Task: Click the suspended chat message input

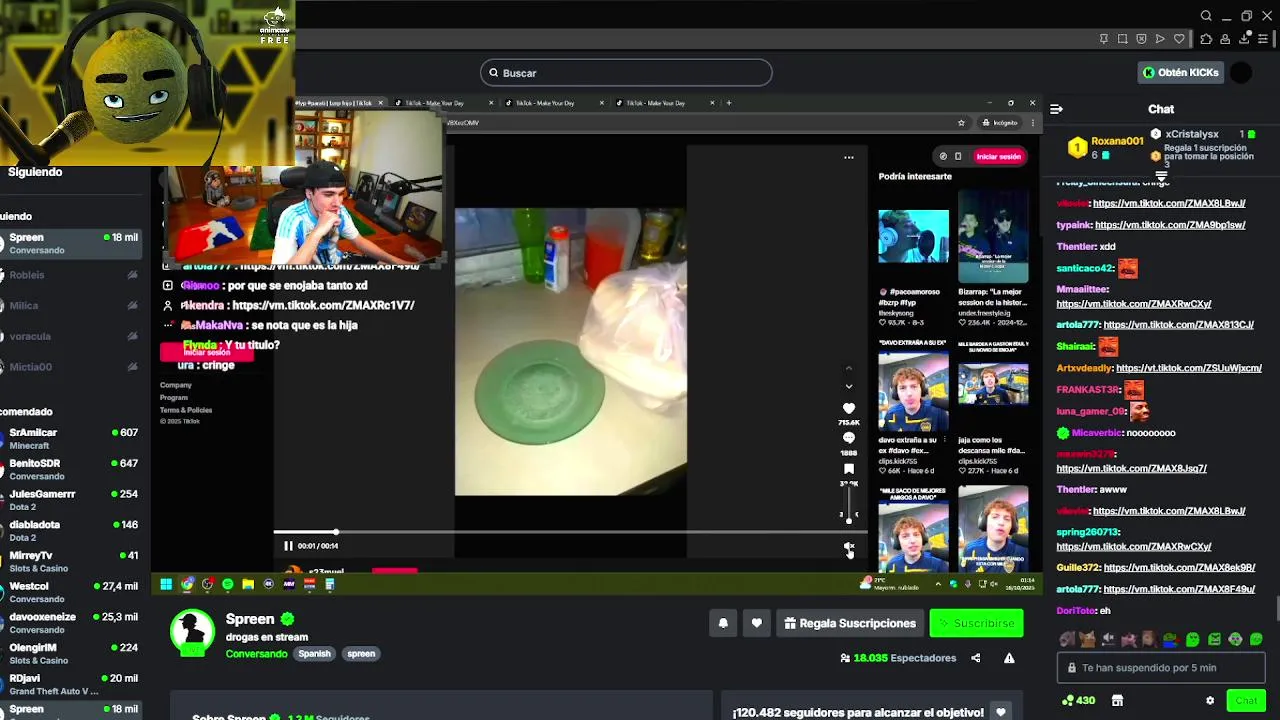Action: 1161,668
